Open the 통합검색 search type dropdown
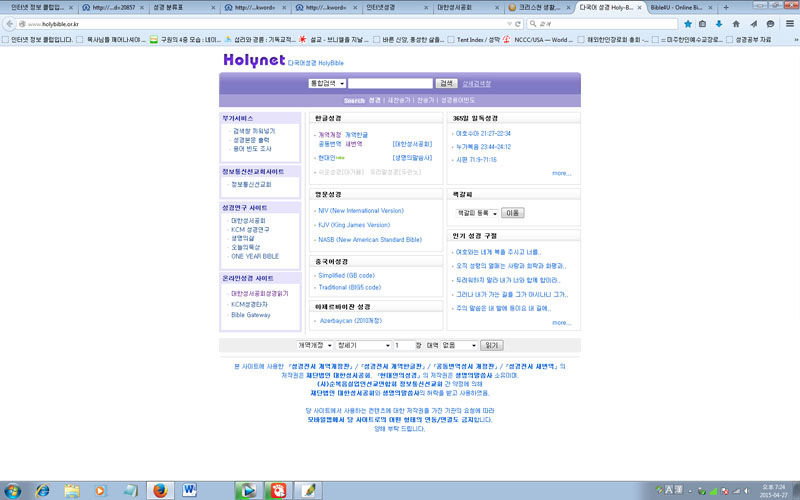Viewport: 800px width, 500px height. coord(327,84)
